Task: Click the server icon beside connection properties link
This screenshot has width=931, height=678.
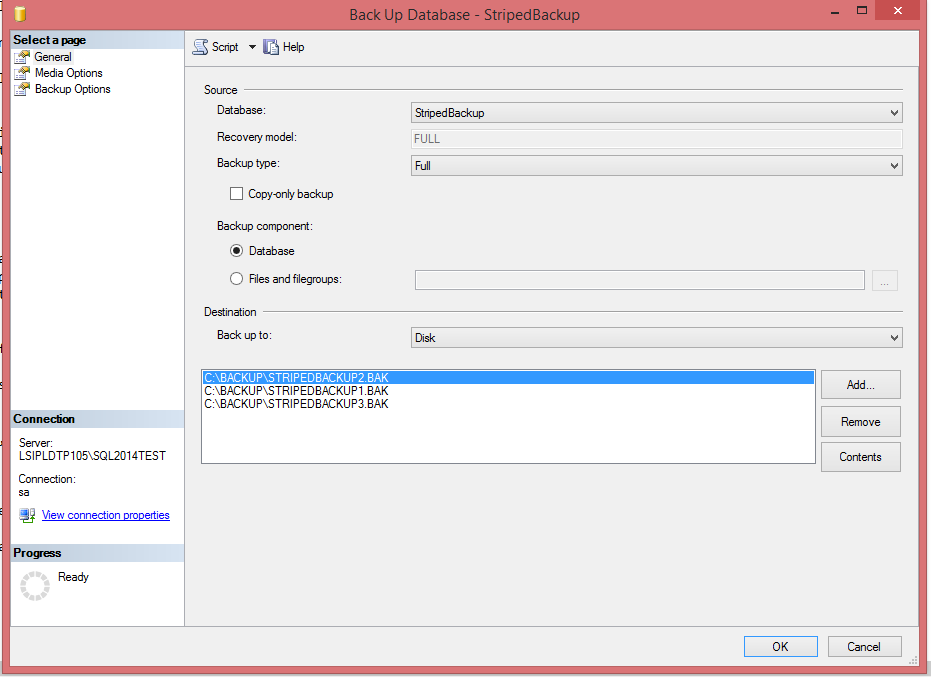Action: coord(26,514)
